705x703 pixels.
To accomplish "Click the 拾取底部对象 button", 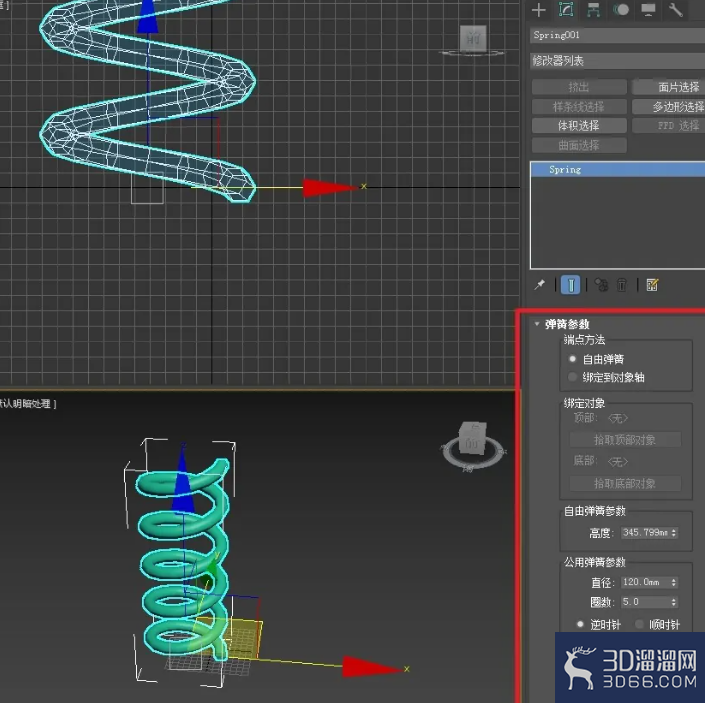I will pos(625,483).
